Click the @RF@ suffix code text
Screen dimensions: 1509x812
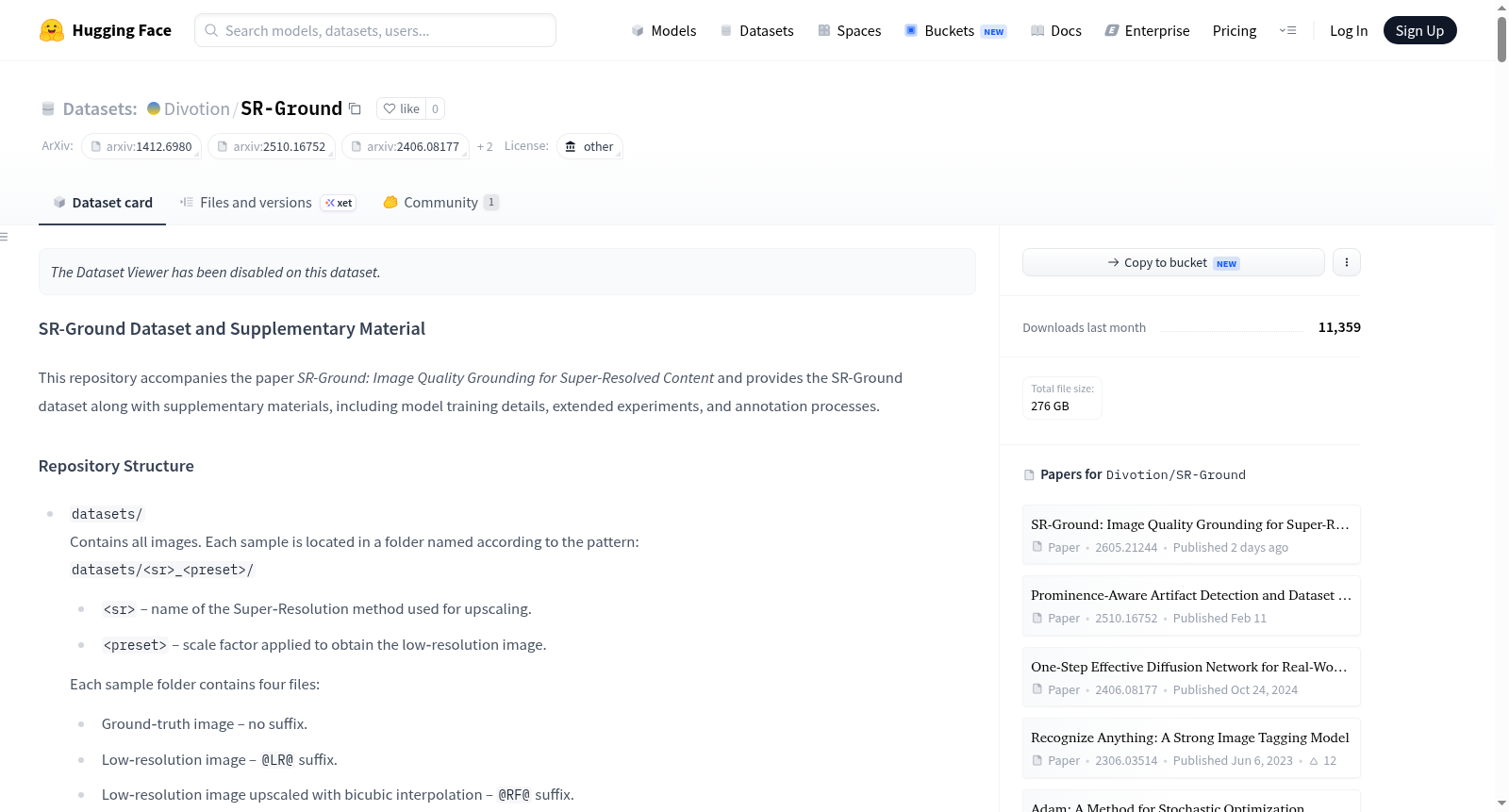point(514,795)
